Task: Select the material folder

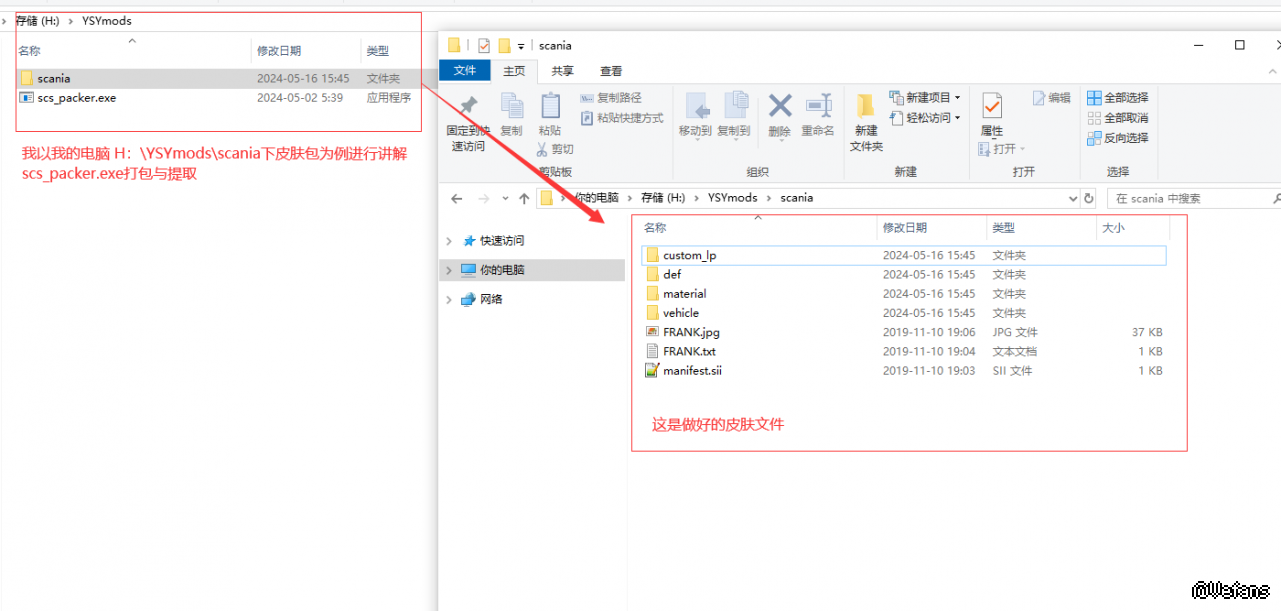Action: (903, 293)
